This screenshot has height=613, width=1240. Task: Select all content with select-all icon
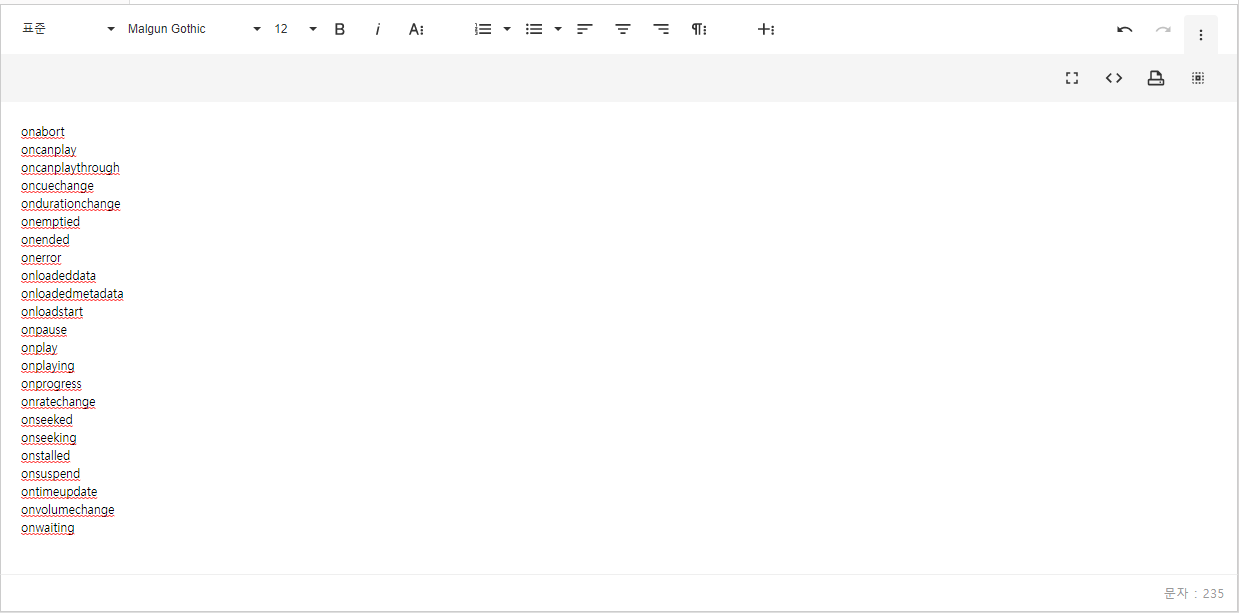click(x=1198, y=78)
